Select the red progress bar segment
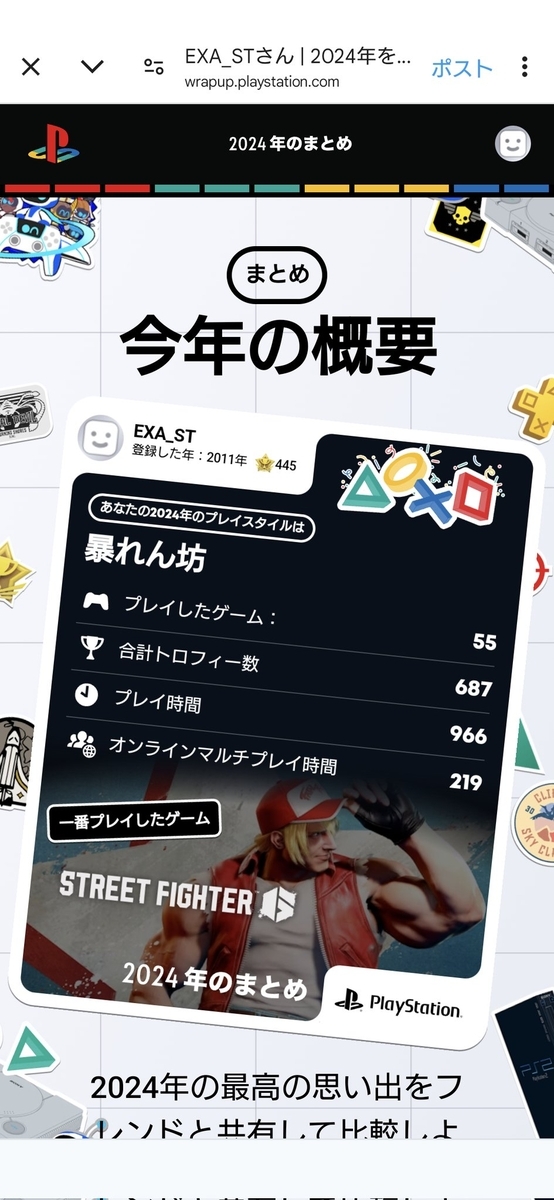 click(x=77, y=188)
